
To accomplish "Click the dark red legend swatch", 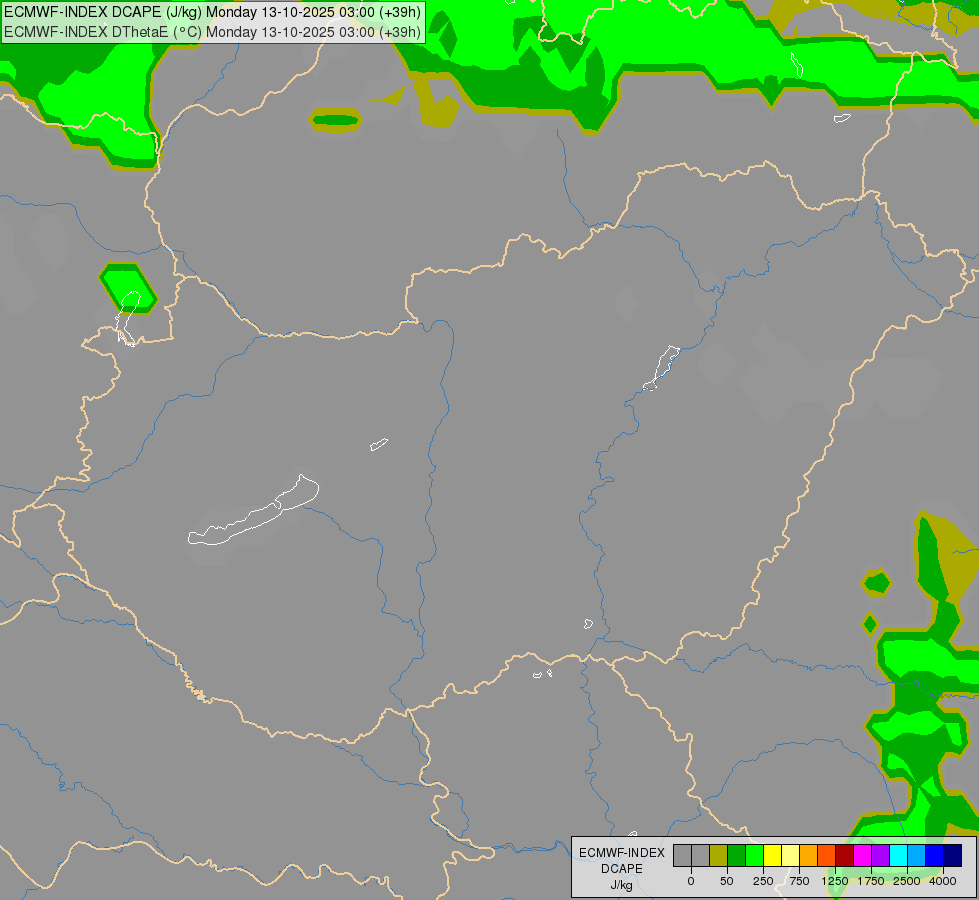I will point(845,855).
